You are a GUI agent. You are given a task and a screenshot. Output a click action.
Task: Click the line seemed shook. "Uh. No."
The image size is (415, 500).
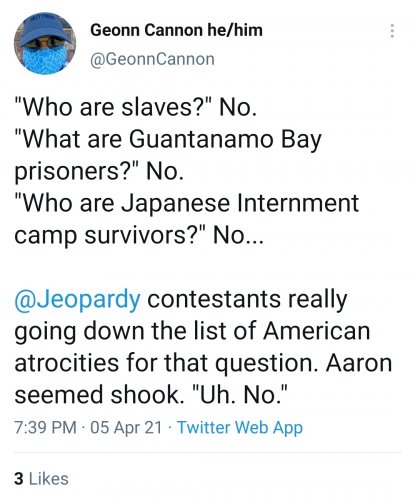[151, 394]
